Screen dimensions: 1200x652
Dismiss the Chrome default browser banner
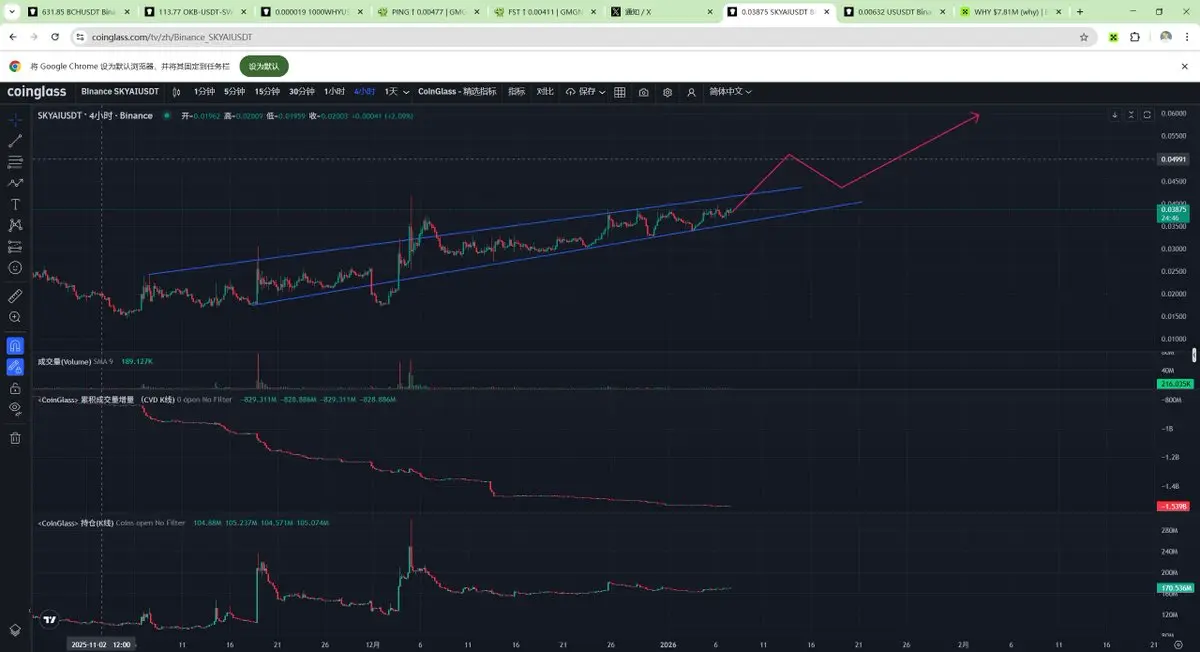(x=1184, y=66)
